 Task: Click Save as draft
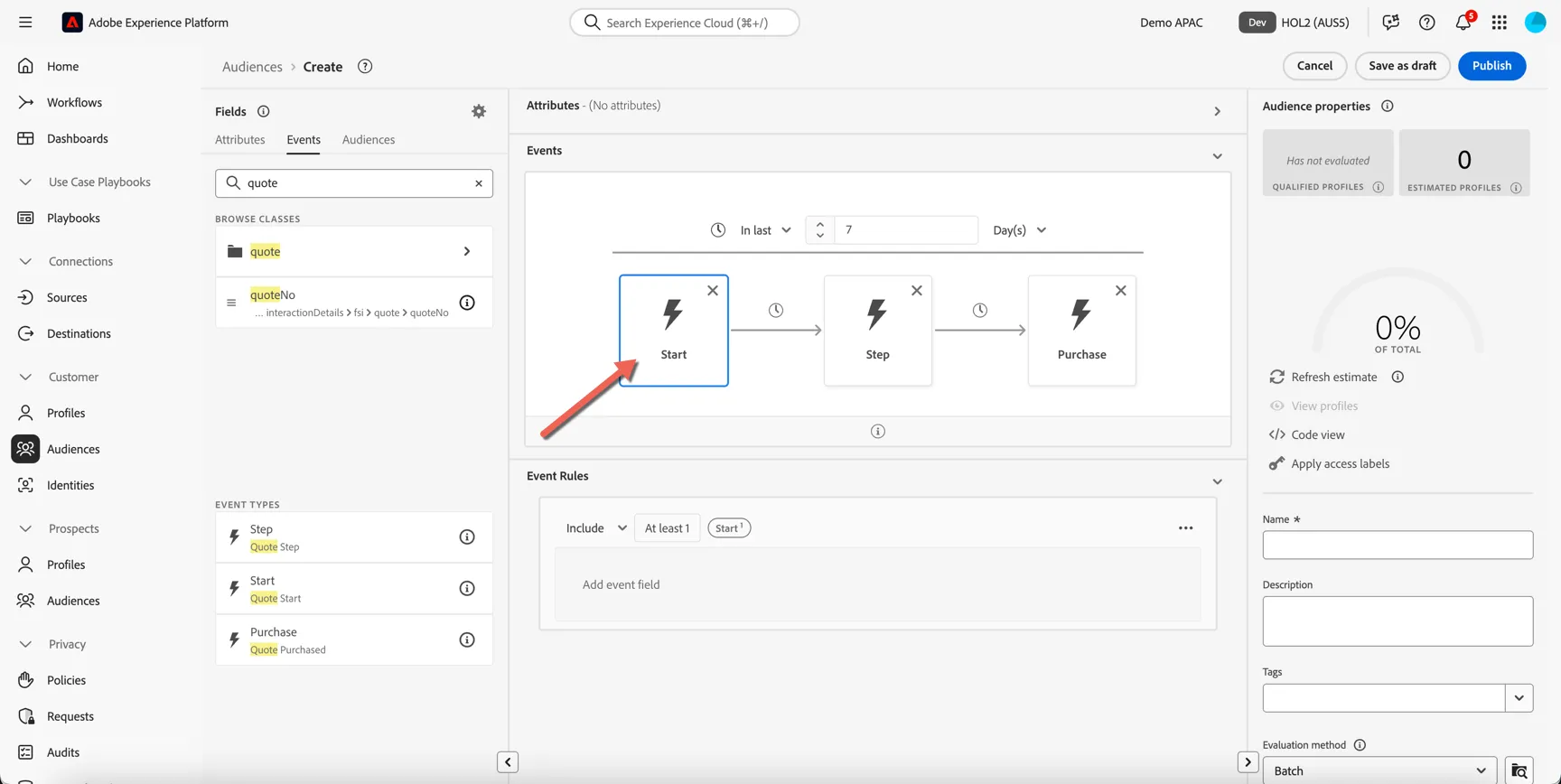click(x=1402, y=66)
